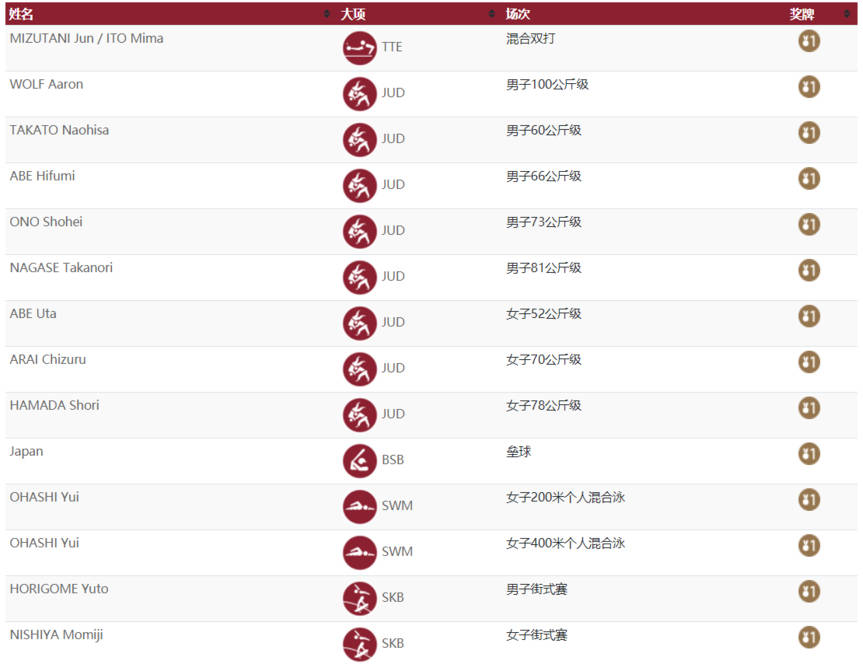
Task: Click gold medal icon for WOLF Aaron
Action: coord(809,86)
